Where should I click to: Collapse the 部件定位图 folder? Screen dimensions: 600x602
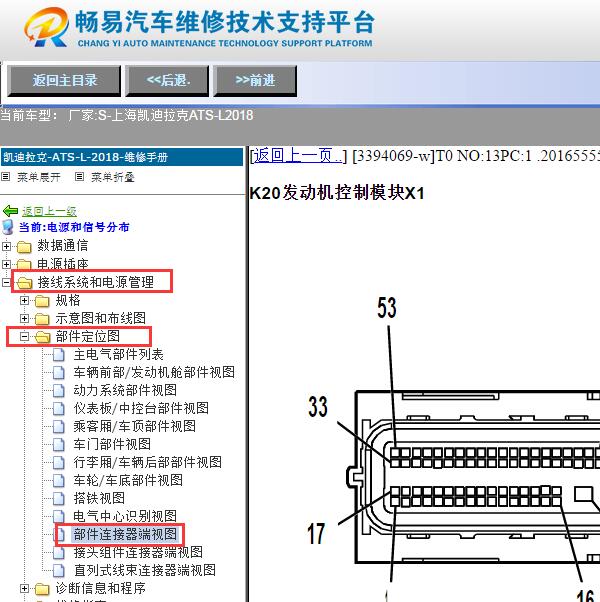(x=25, y=336)
